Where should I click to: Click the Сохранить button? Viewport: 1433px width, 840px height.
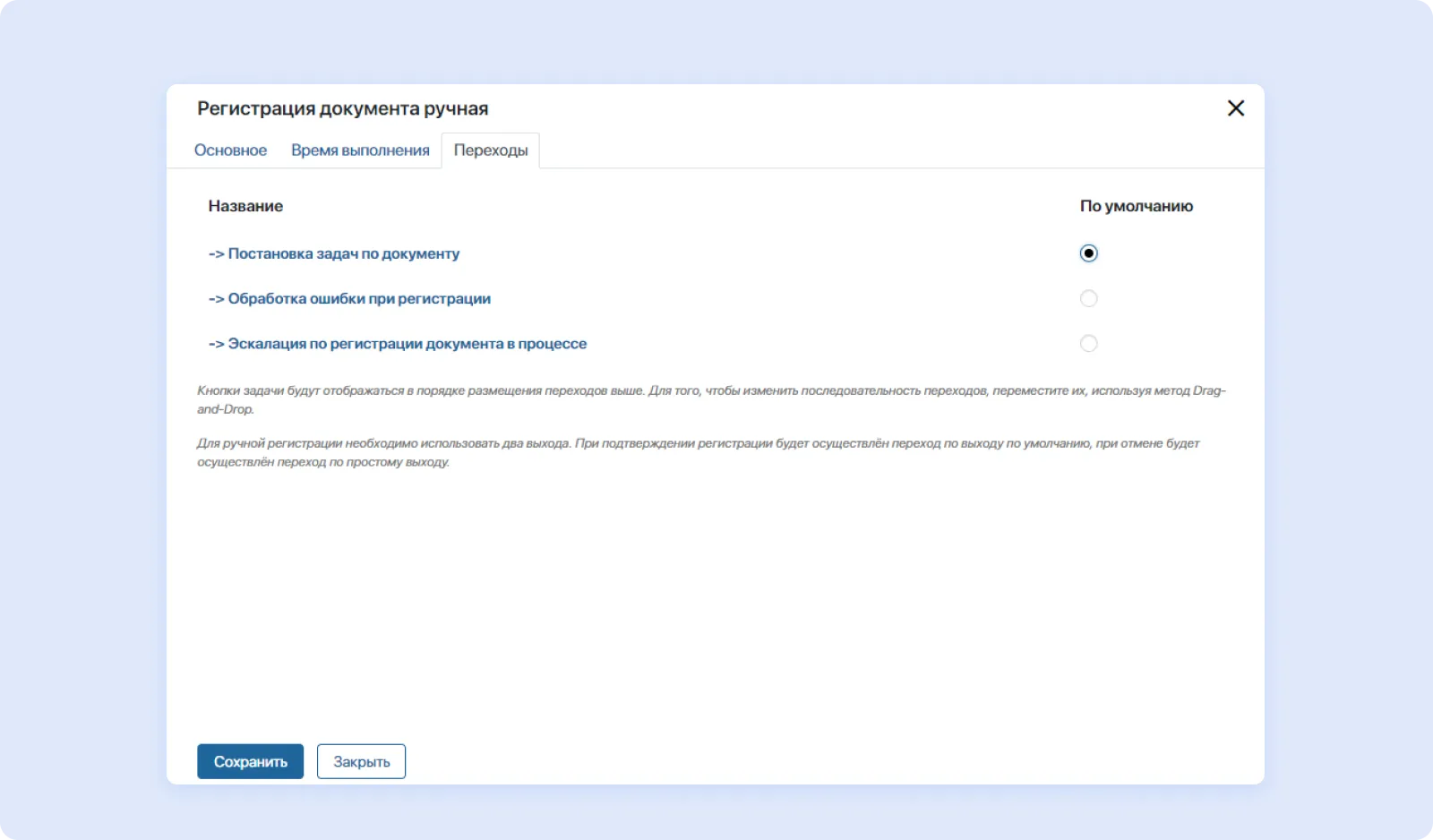click(x=250, y=761)
